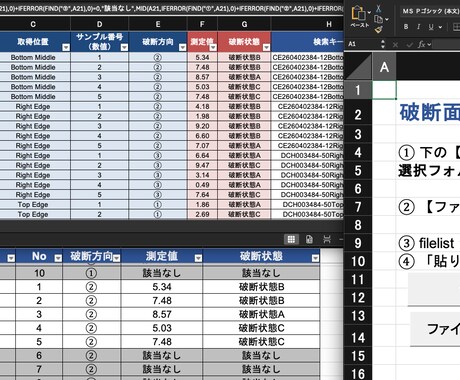Open the red 測定値 filter in top table
The height and width of the screenshot is (380, 460).
coord(213,47)
